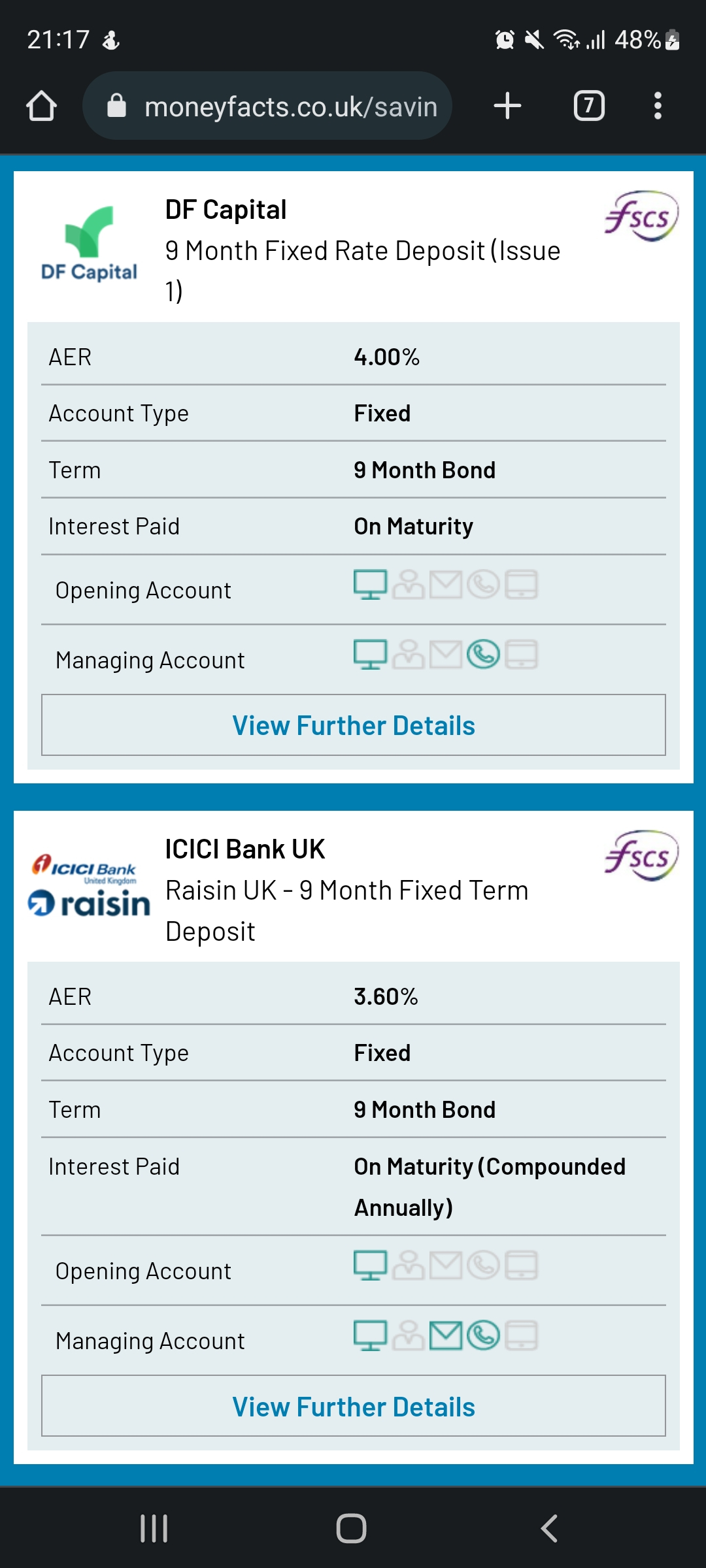Tap the browser home icon
Image resolution: width=706 pixels, height=1568 pixels.
point(41,106)
